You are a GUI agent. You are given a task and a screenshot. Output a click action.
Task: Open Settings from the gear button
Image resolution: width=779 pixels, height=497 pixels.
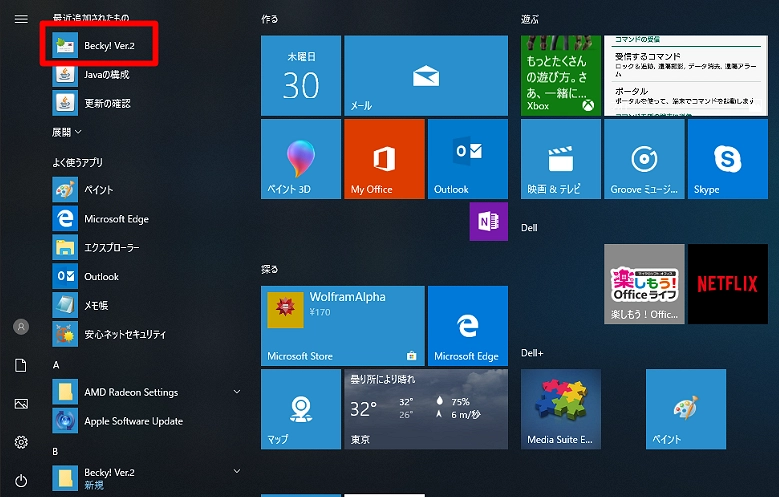[x=21, y=442]
